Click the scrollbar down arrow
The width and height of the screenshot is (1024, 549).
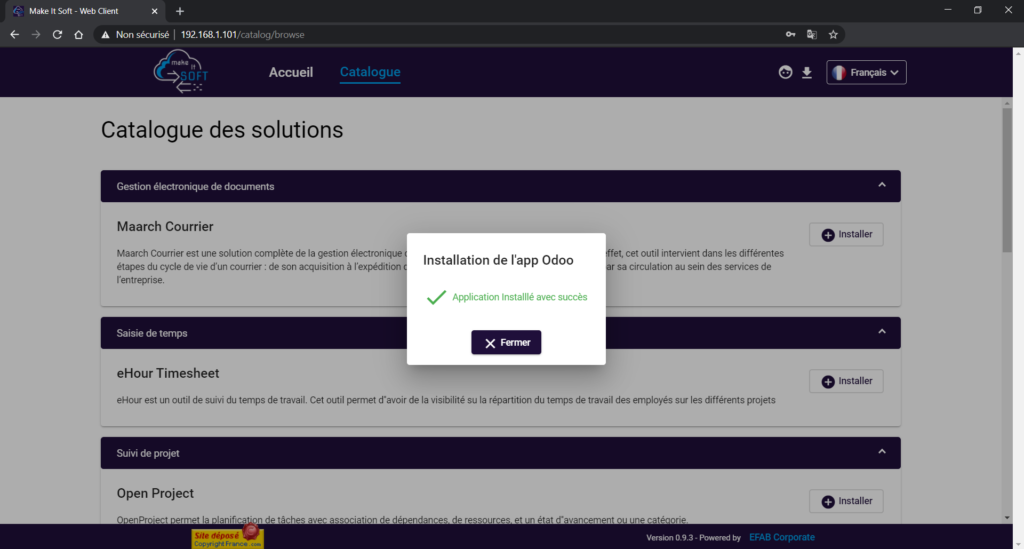coord(1007,518)
